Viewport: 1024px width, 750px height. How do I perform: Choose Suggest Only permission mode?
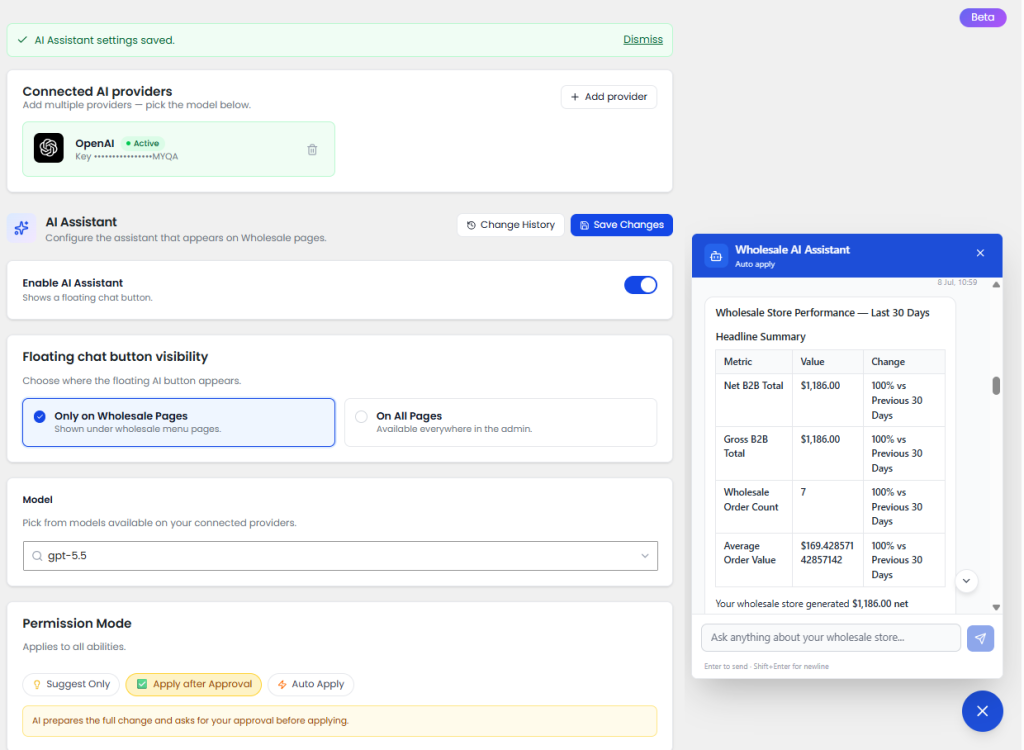(x=71, y=684)
